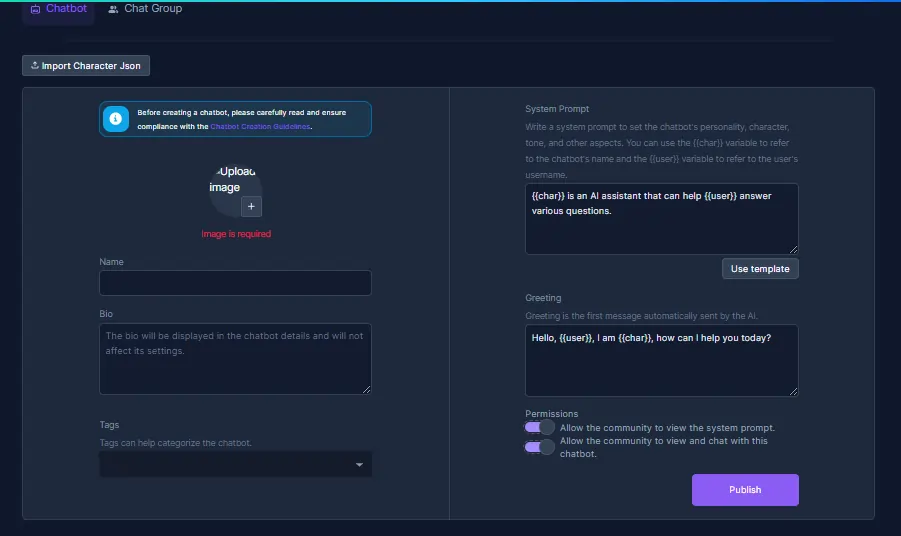Viewport: 901px width, 536px height.
Task: Click the 'System Prompt' label
Action: tap(557, 109)
